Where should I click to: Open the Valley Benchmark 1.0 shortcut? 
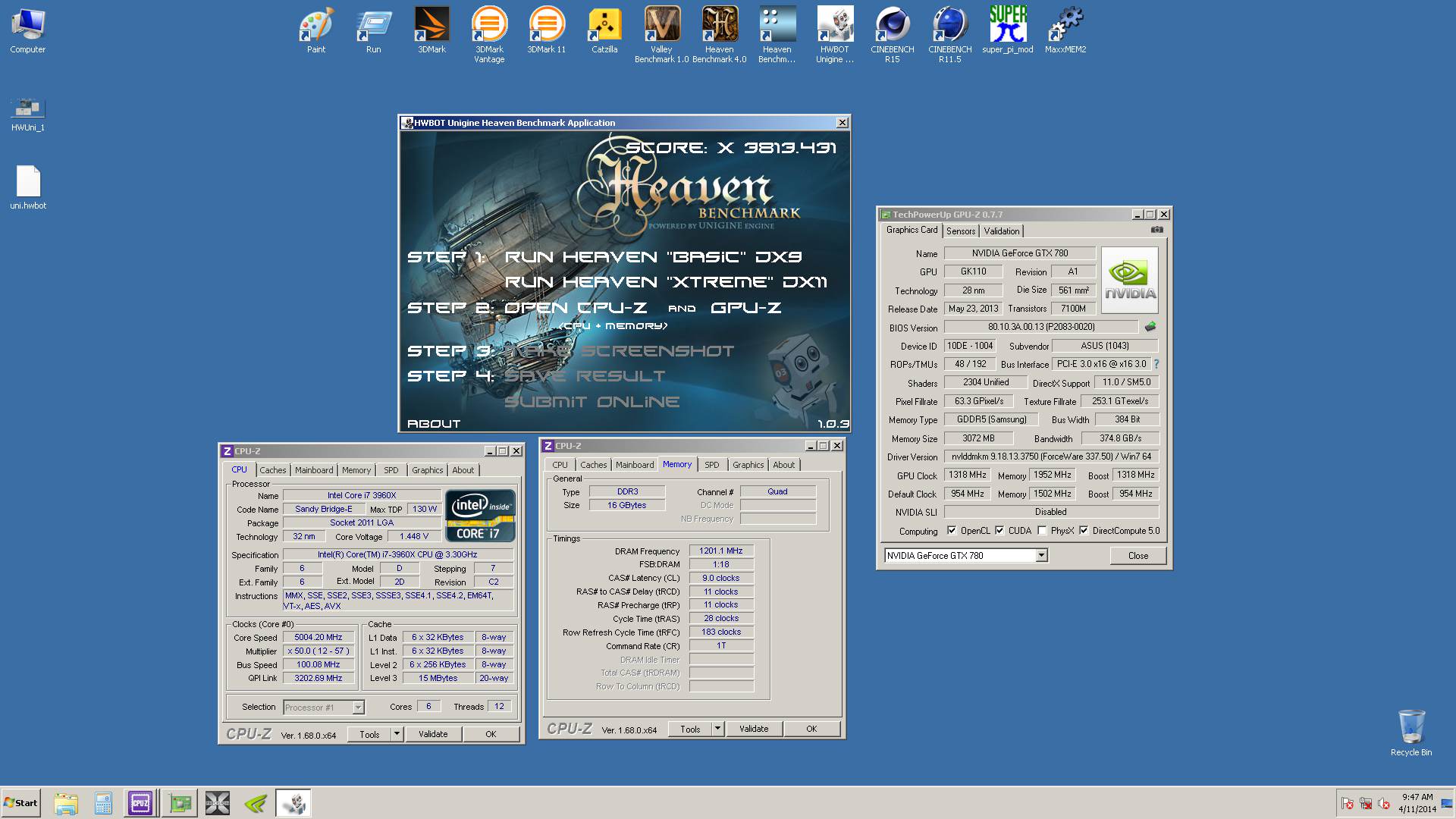(661, 34)
